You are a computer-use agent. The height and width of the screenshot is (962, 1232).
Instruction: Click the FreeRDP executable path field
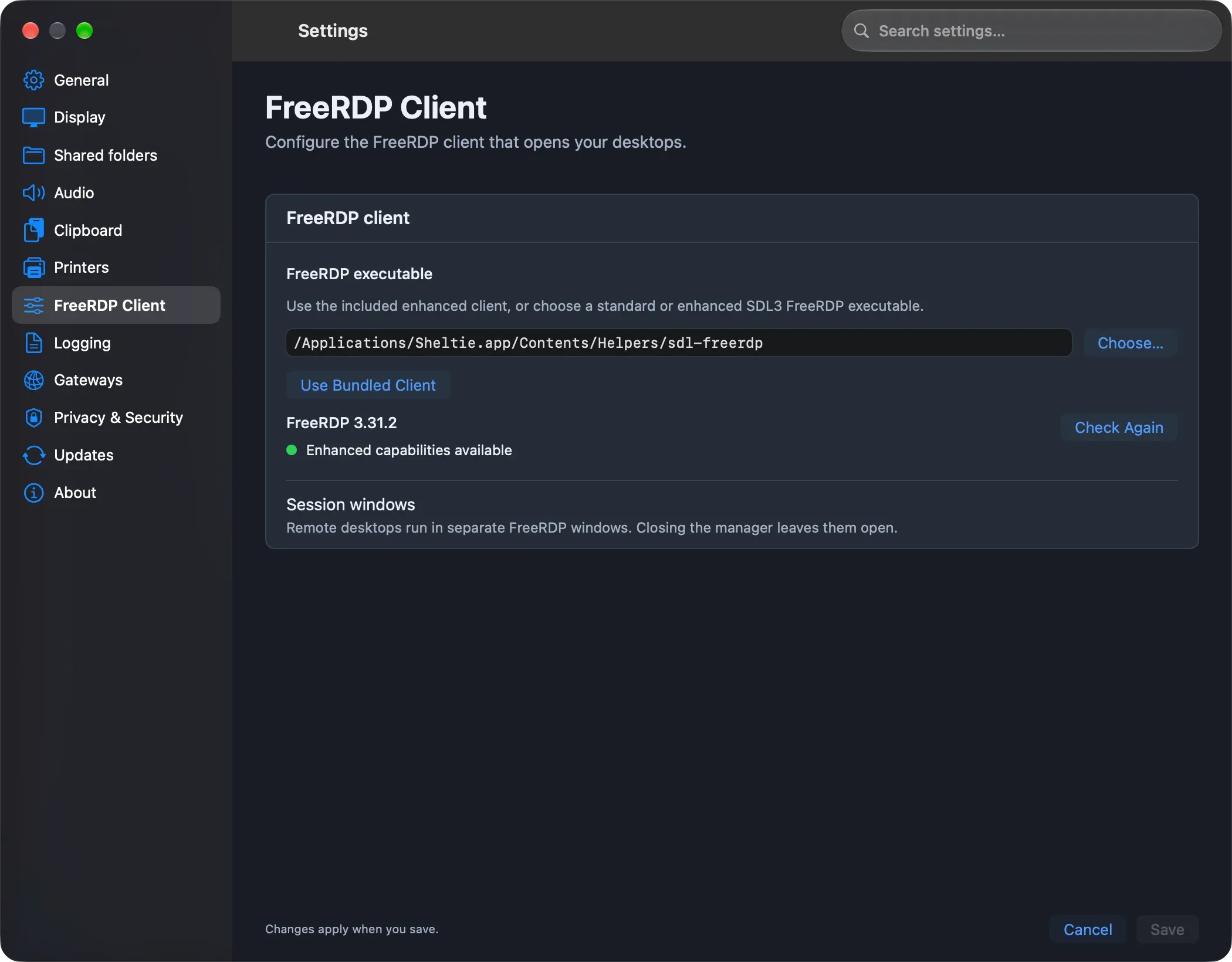[x=679, y=343]
